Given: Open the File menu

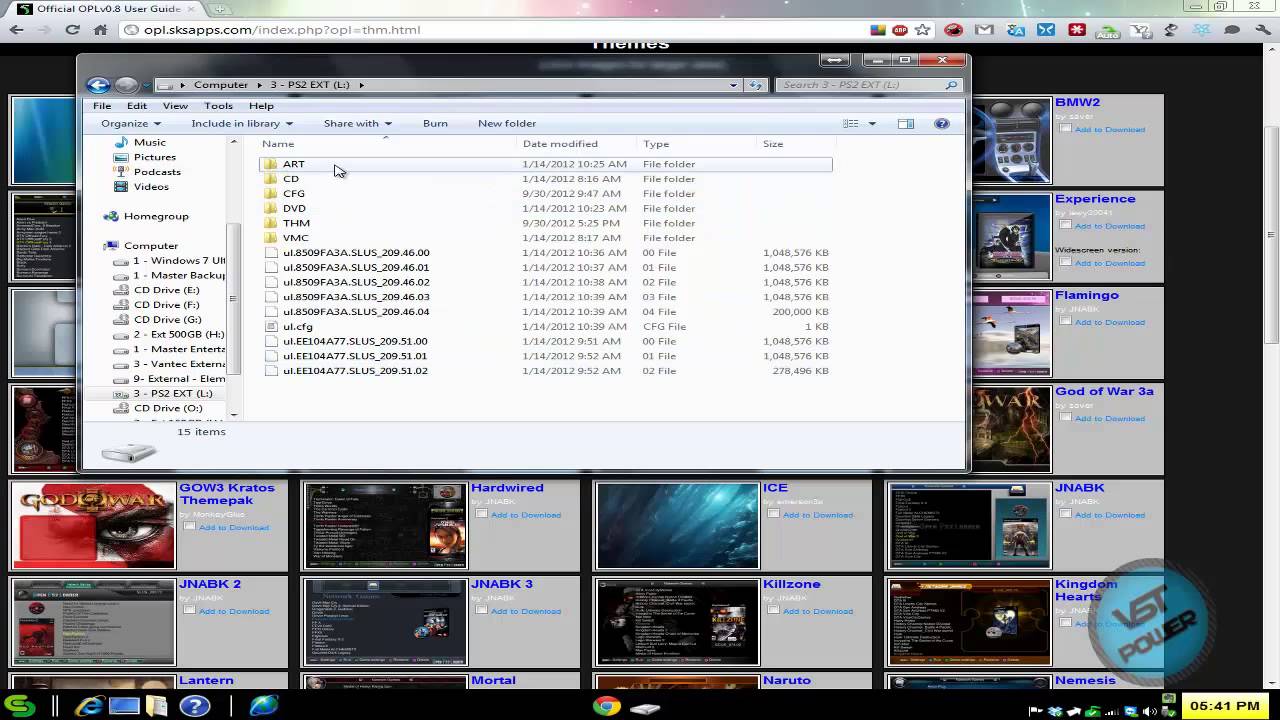Looking at the screenshot, I should pos(102,105).
